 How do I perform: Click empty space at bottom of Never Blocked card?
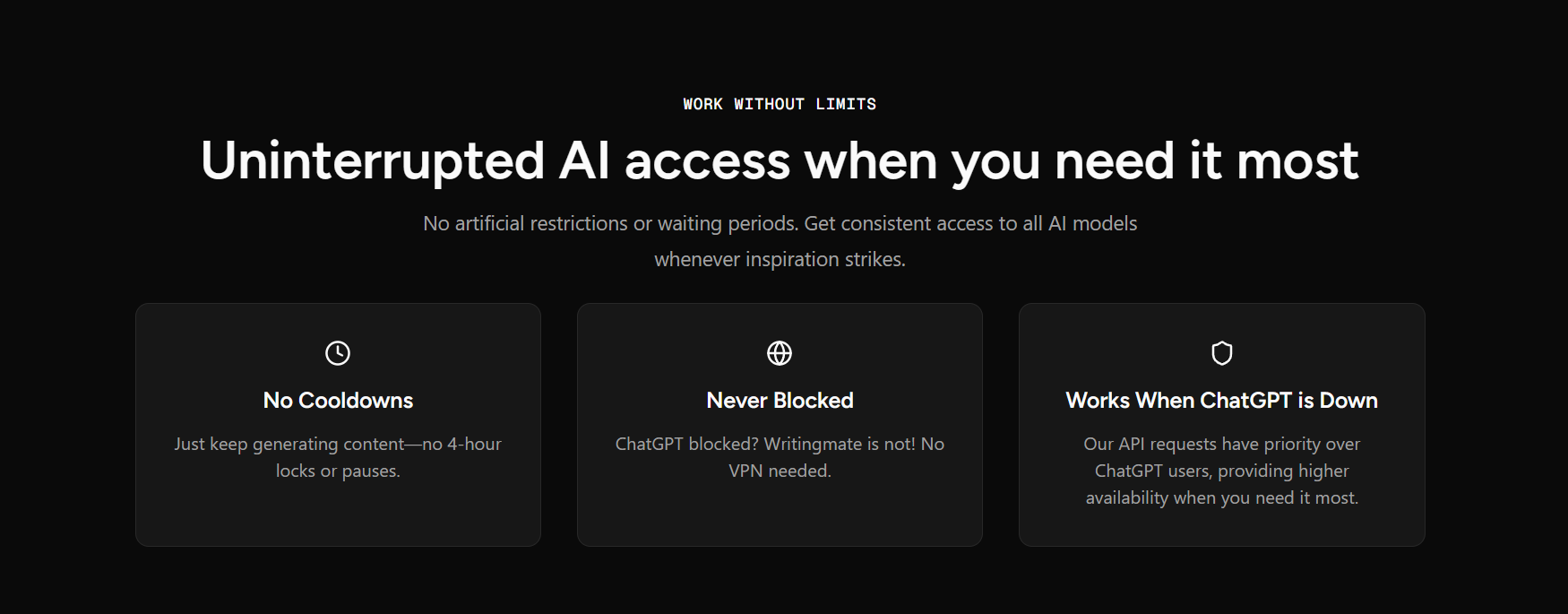click(x=780, y=518)
